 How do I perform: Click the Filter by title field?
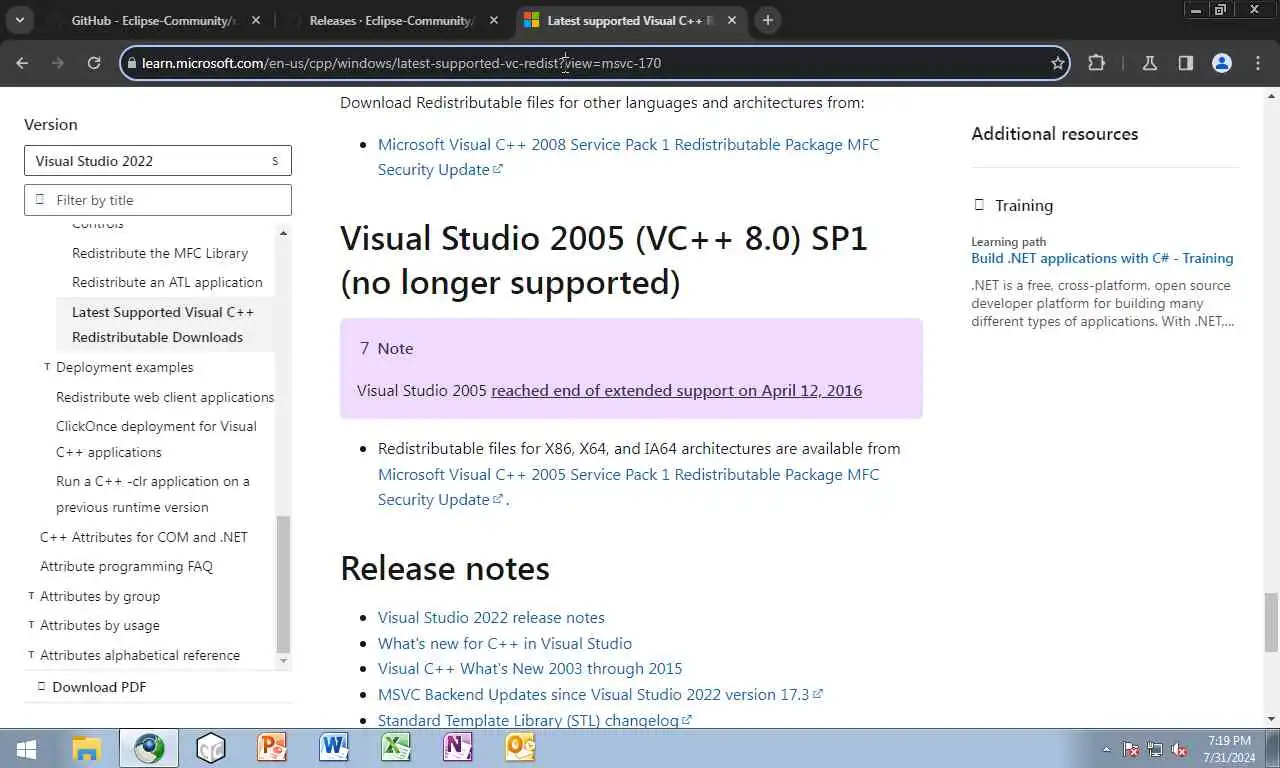click(x=158, y=200)
